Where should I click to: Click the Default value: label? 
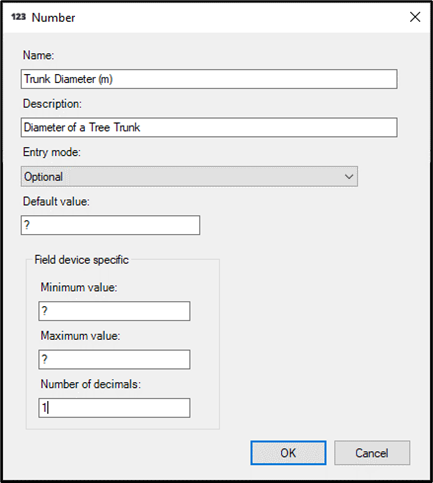56,201
